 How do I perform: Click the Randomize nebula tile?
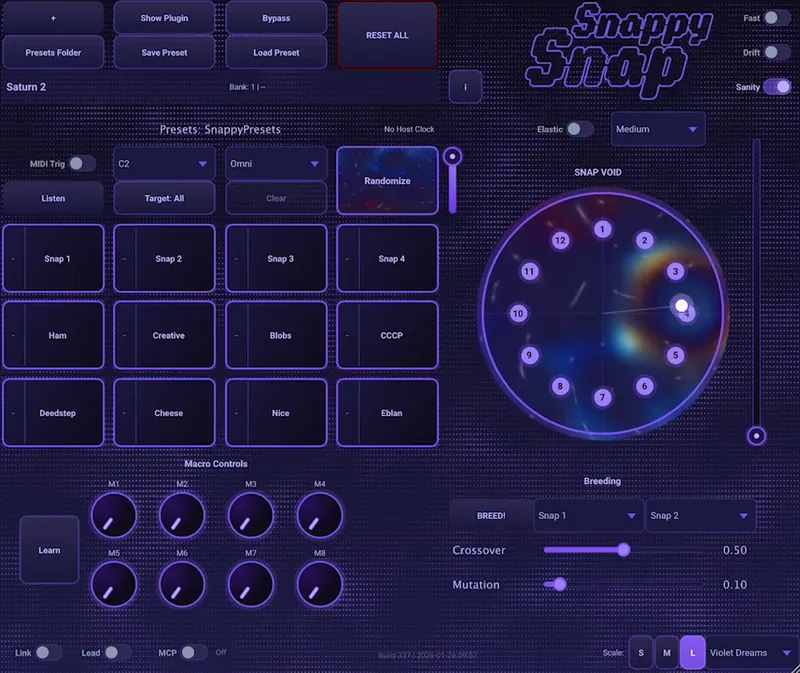coord(388,181)
